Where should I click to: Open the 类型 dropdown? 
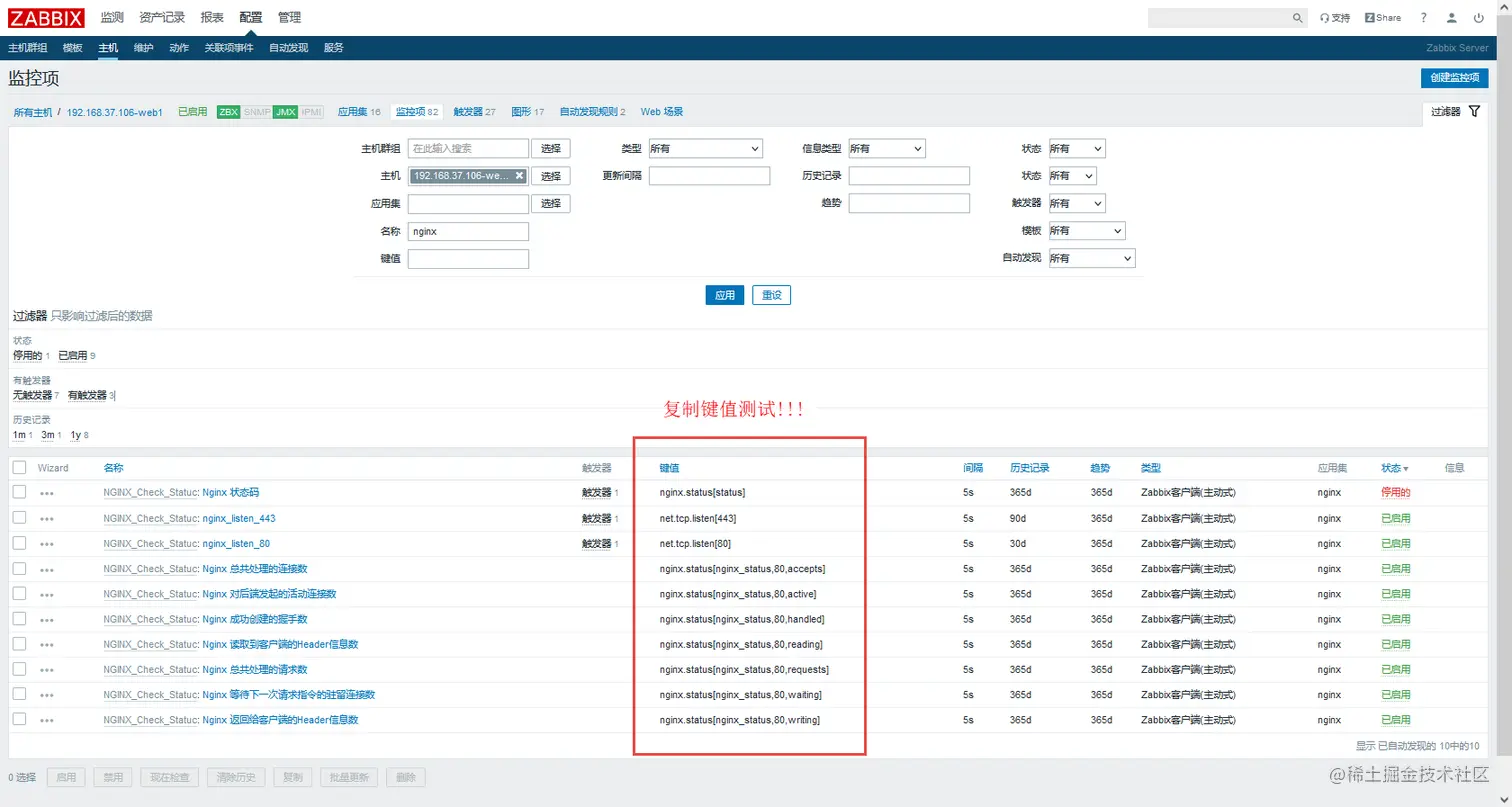pos(705,148)
